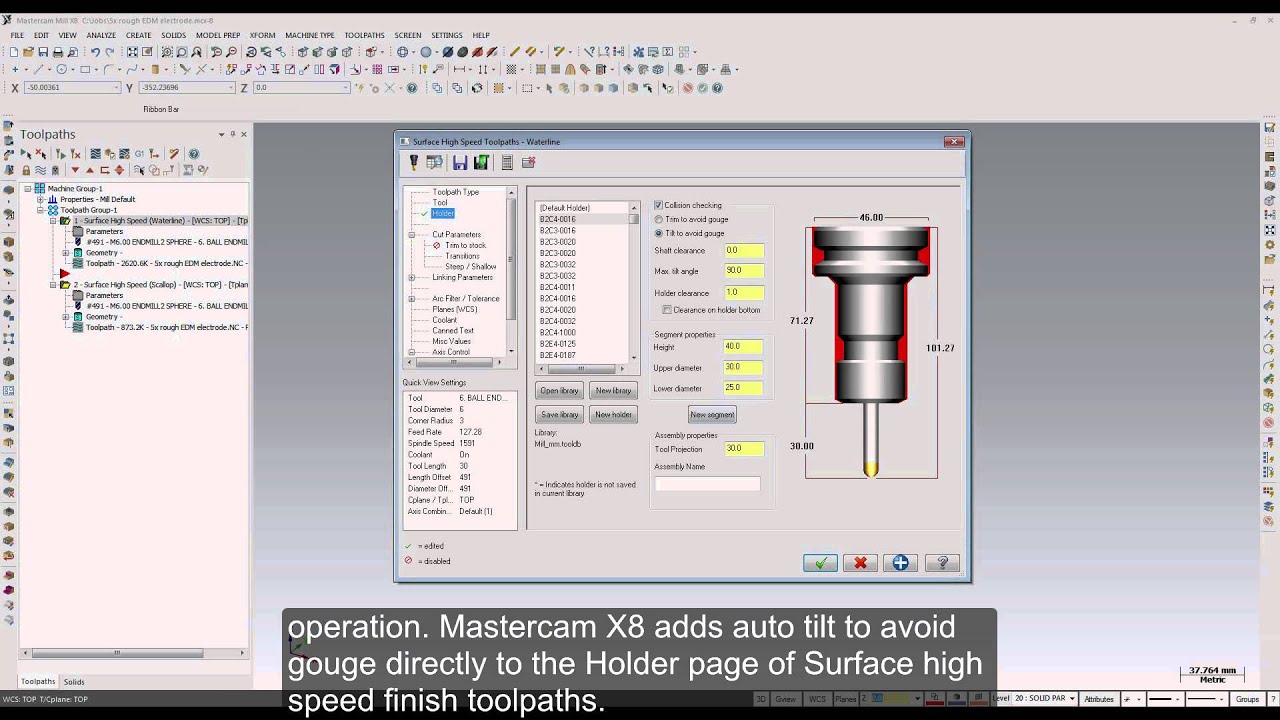This screenshot has width=1280, height=720.
Task: Click the red up arrow move insert icon
Action: (89, 170)
